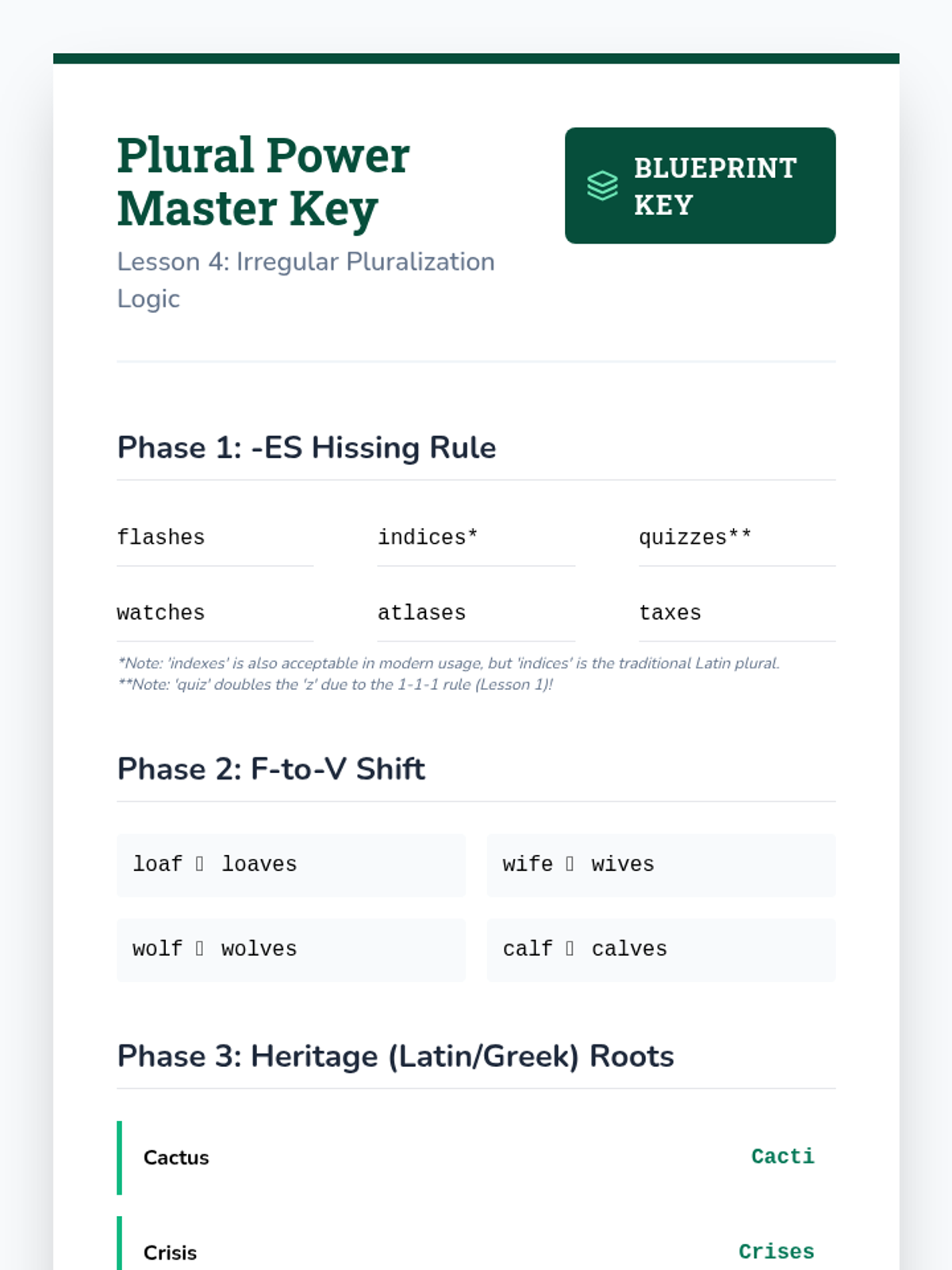Click the atlases answer
952x1270 pixels.
[x=421, y=613]
